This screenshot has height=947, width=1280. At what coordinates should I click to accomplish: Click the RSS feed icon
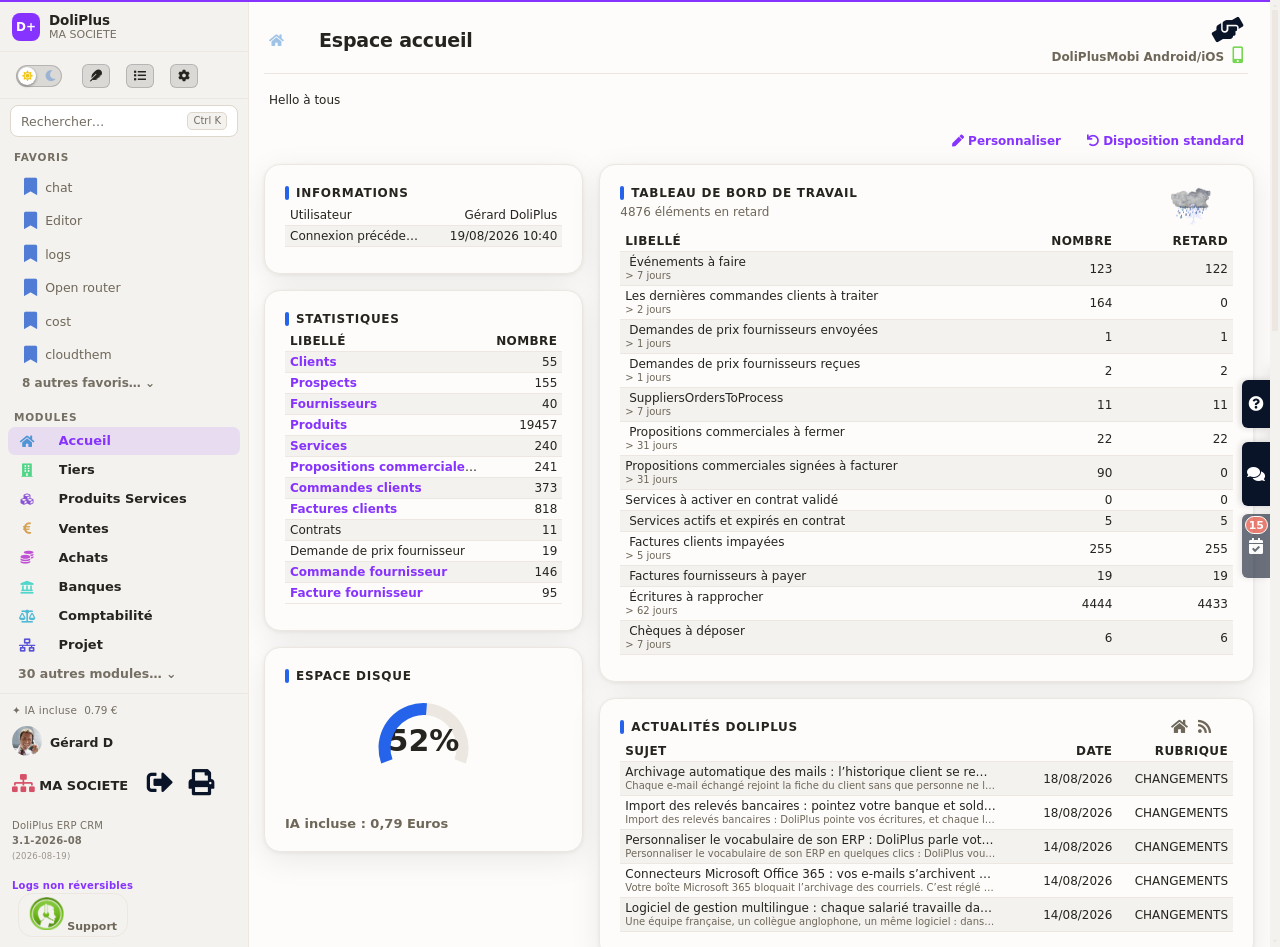coord(1204,727)
